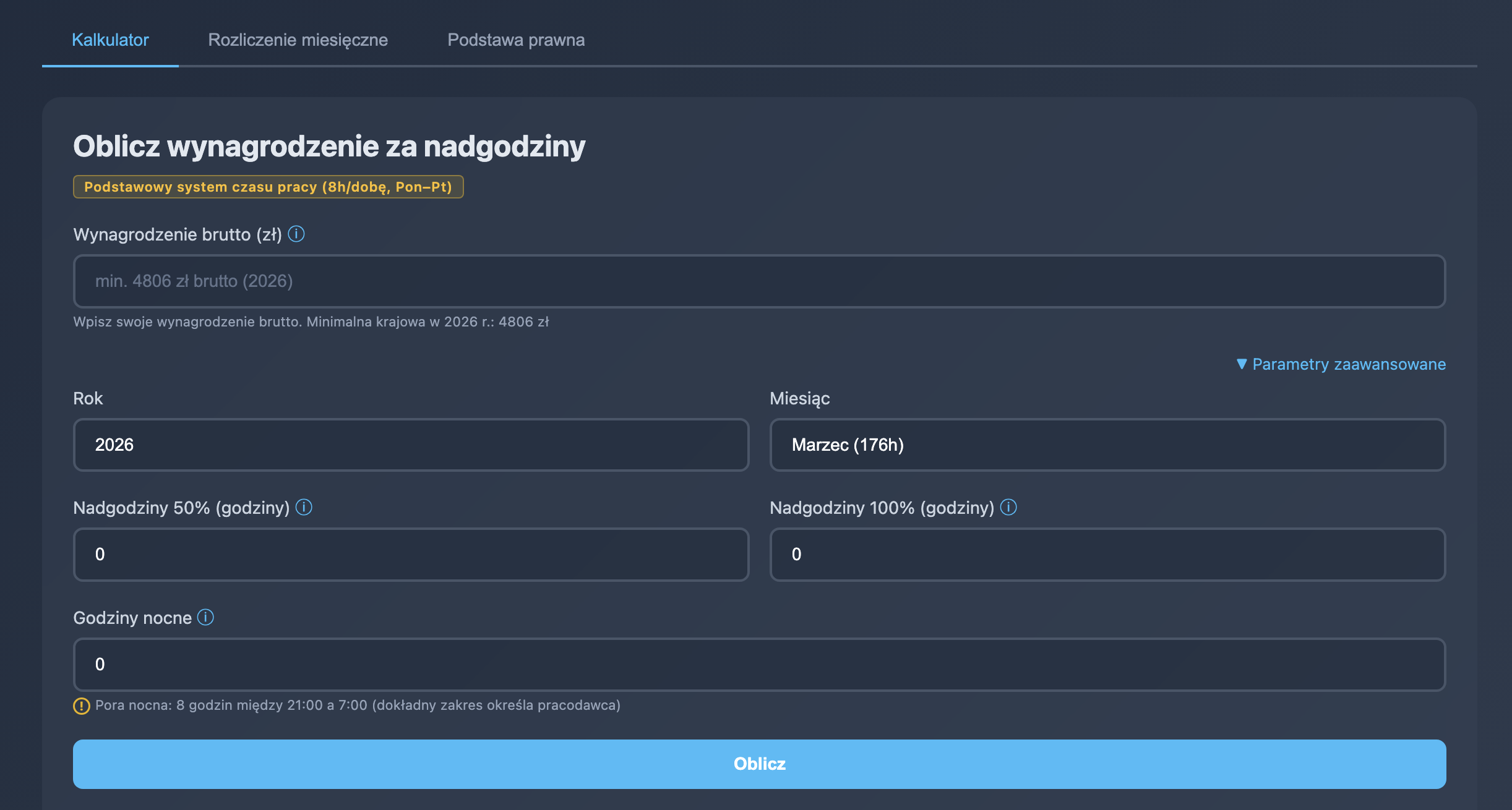
Task: Click info icon next to Nadgodziny 50%
Action: point(304,508)
